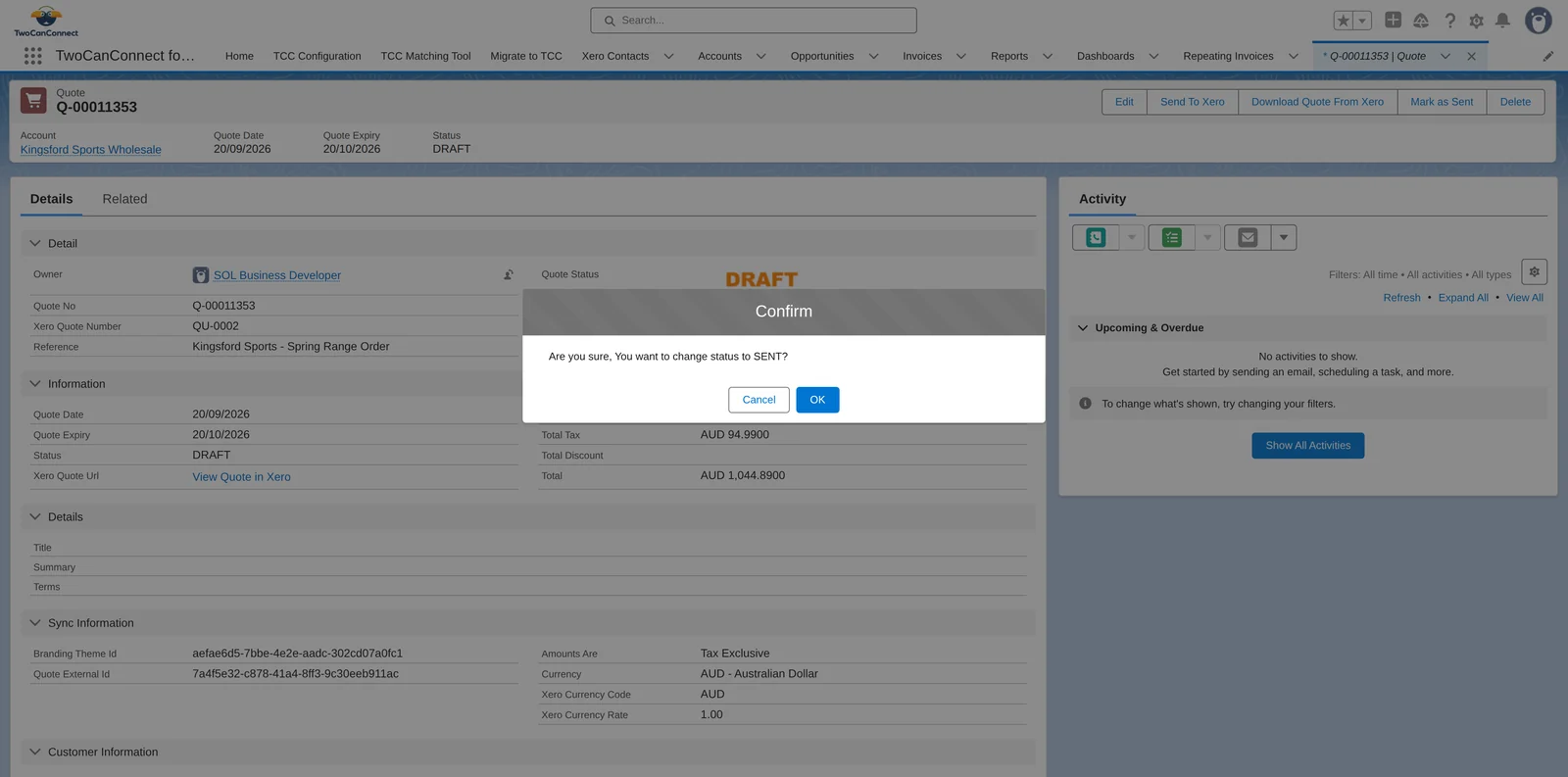
Task: Confirm the status change with OK
Action: (x=817, y=400)
